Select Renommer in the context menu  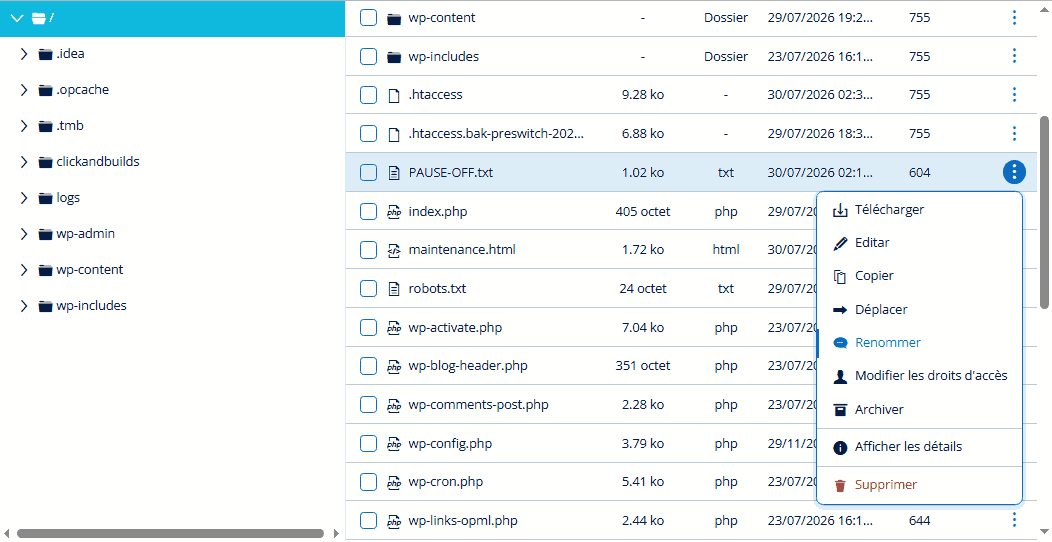coord(919,343)
